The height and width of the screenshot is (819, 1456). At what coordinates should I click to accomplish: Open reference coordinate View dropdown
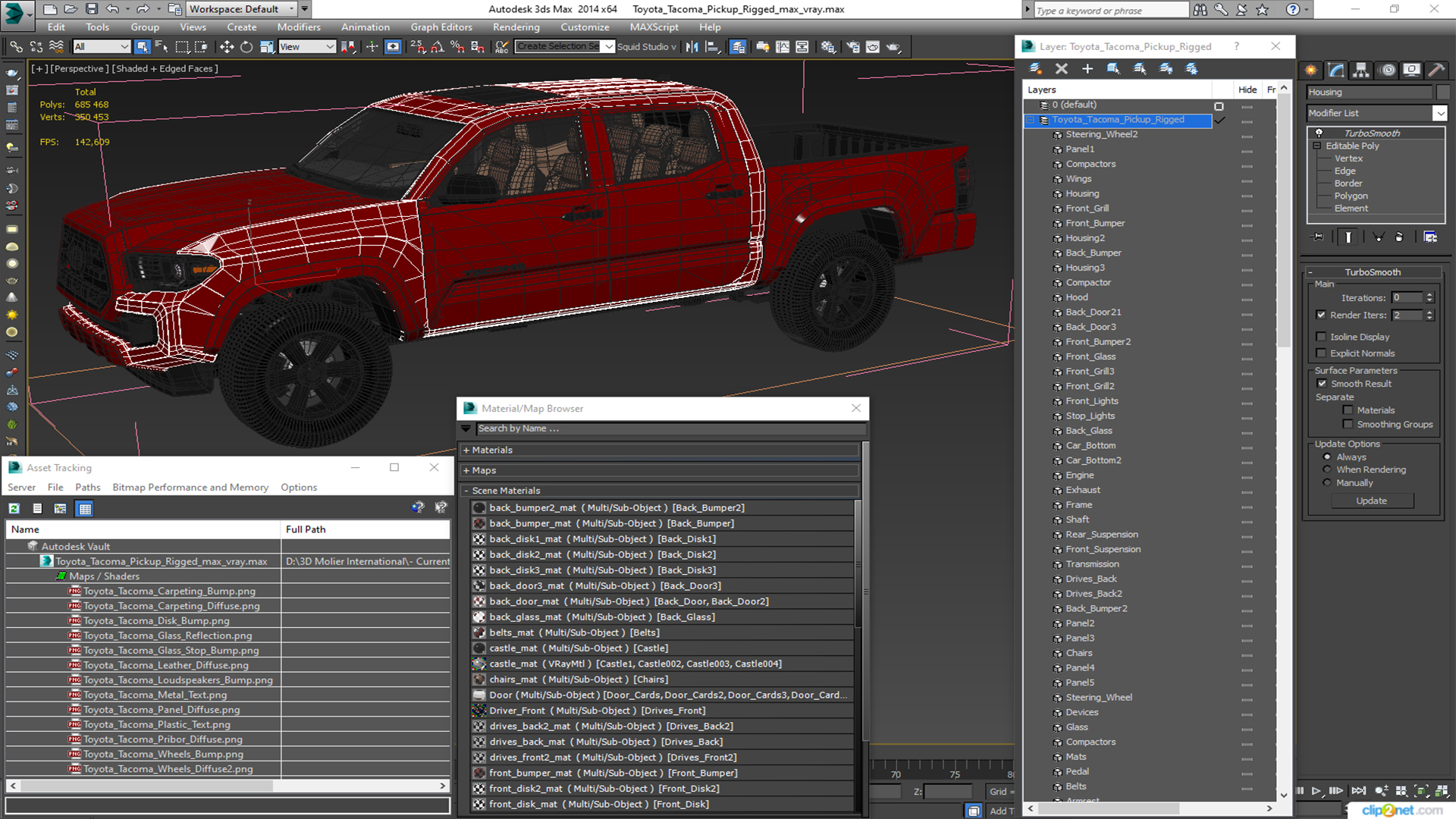307,47
